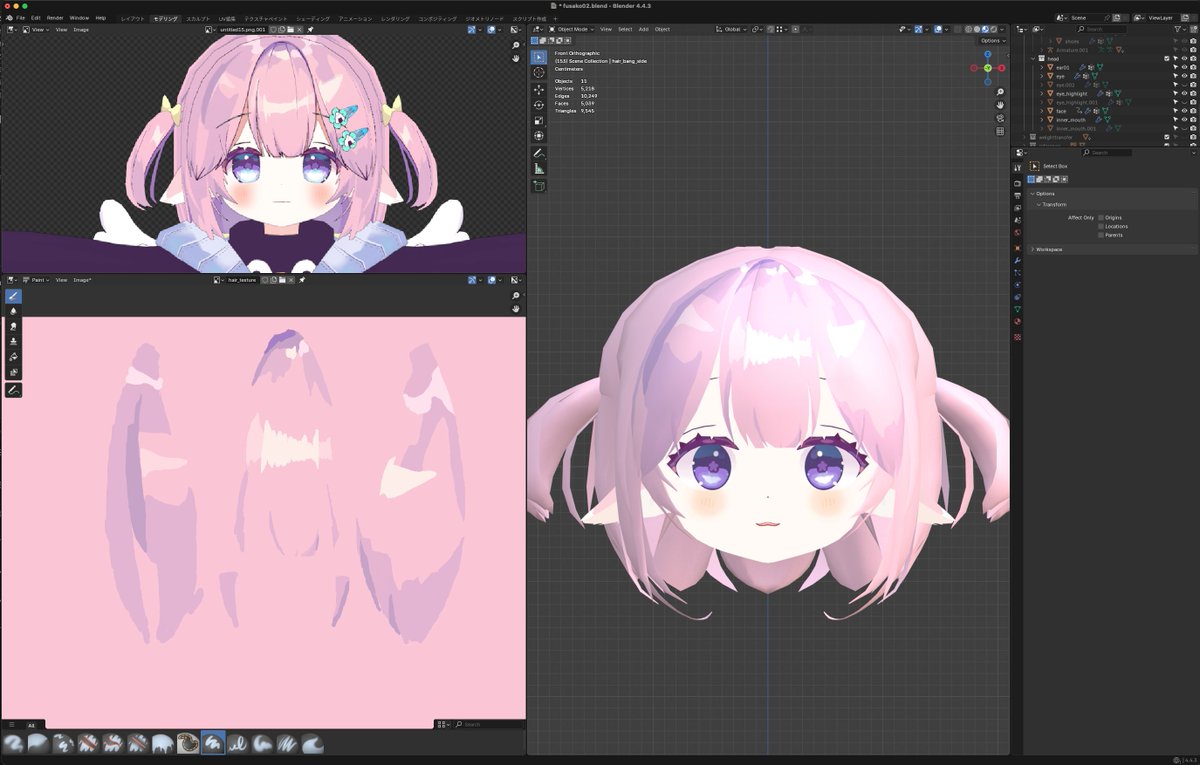
Task: Select the Mask tool in paint editor
Action: tap(13, 372)
